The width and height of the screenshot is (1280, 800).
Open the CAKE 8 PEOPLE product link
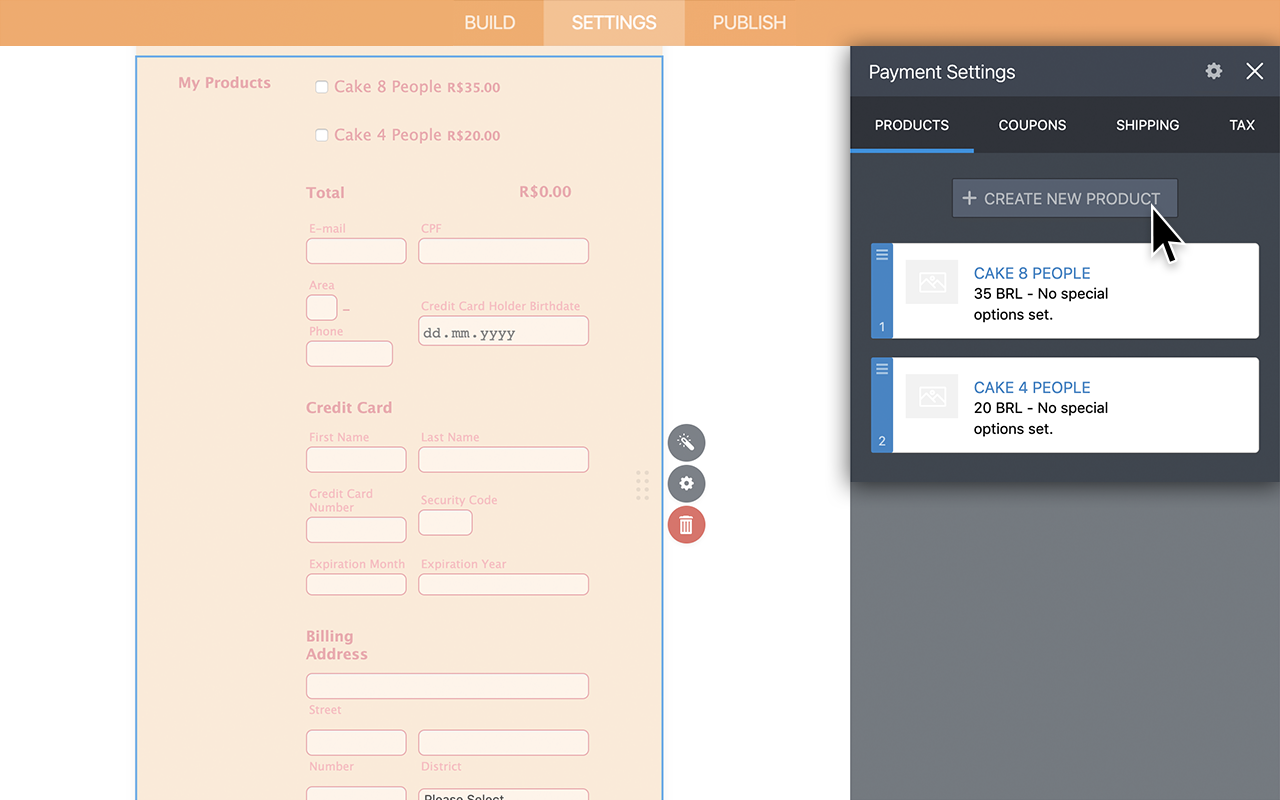[x=1032, y=273]
